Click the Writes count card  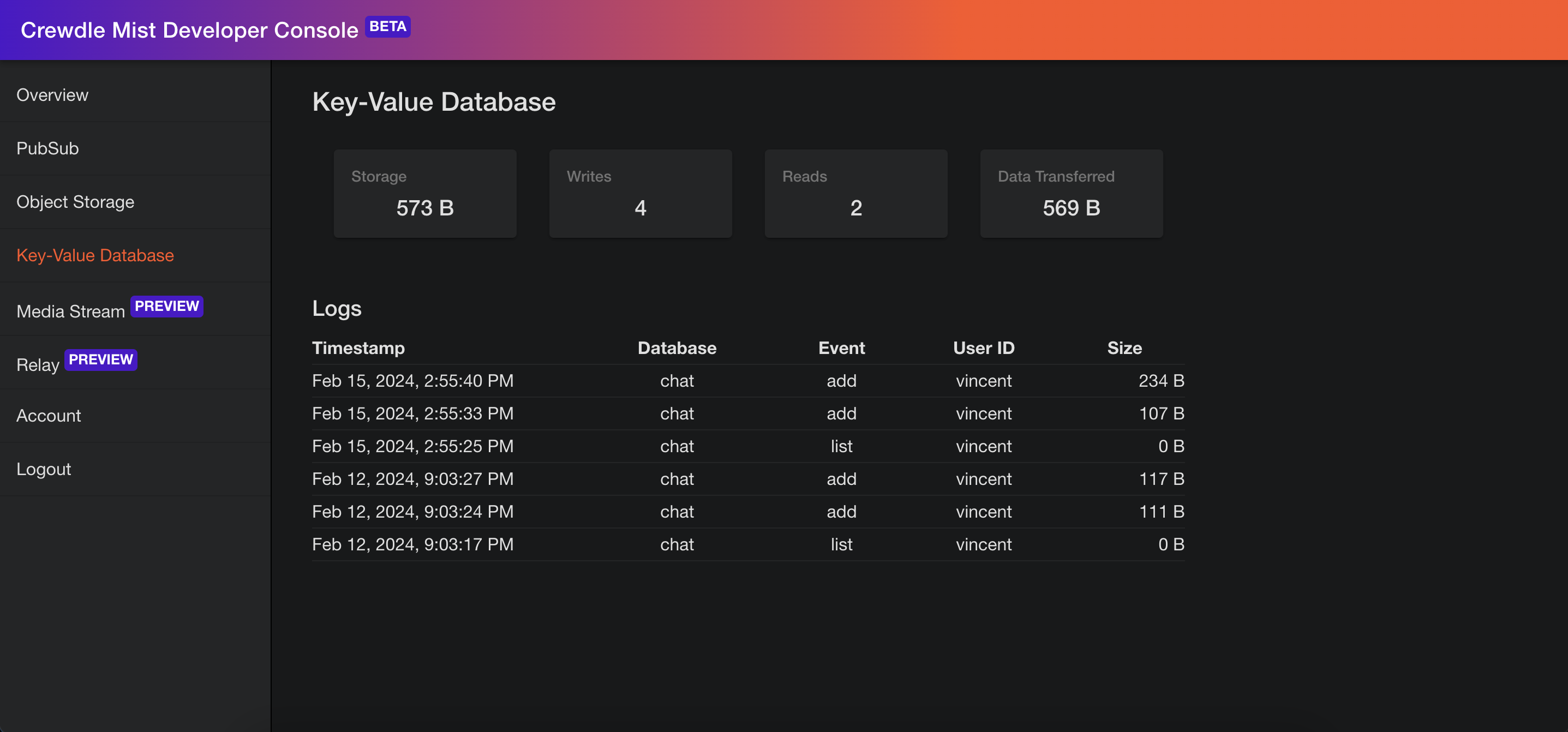641,194
